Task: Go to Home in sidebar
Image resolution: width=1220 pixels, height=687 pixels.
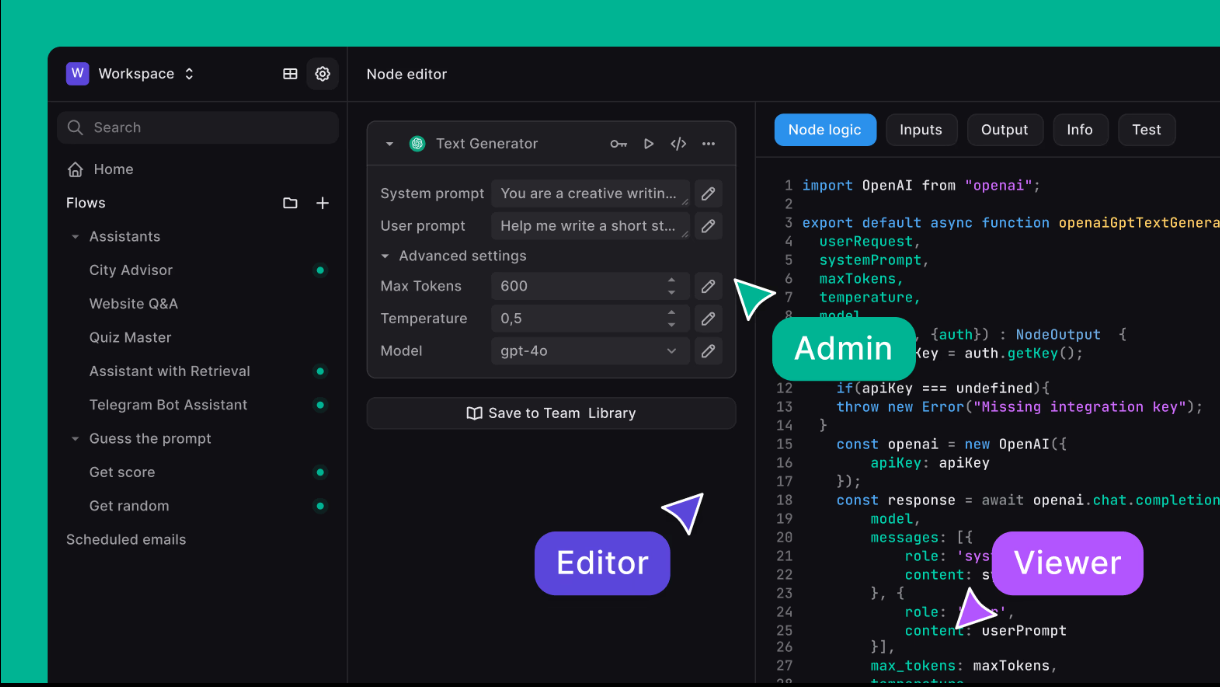Action: click(112, 169)
